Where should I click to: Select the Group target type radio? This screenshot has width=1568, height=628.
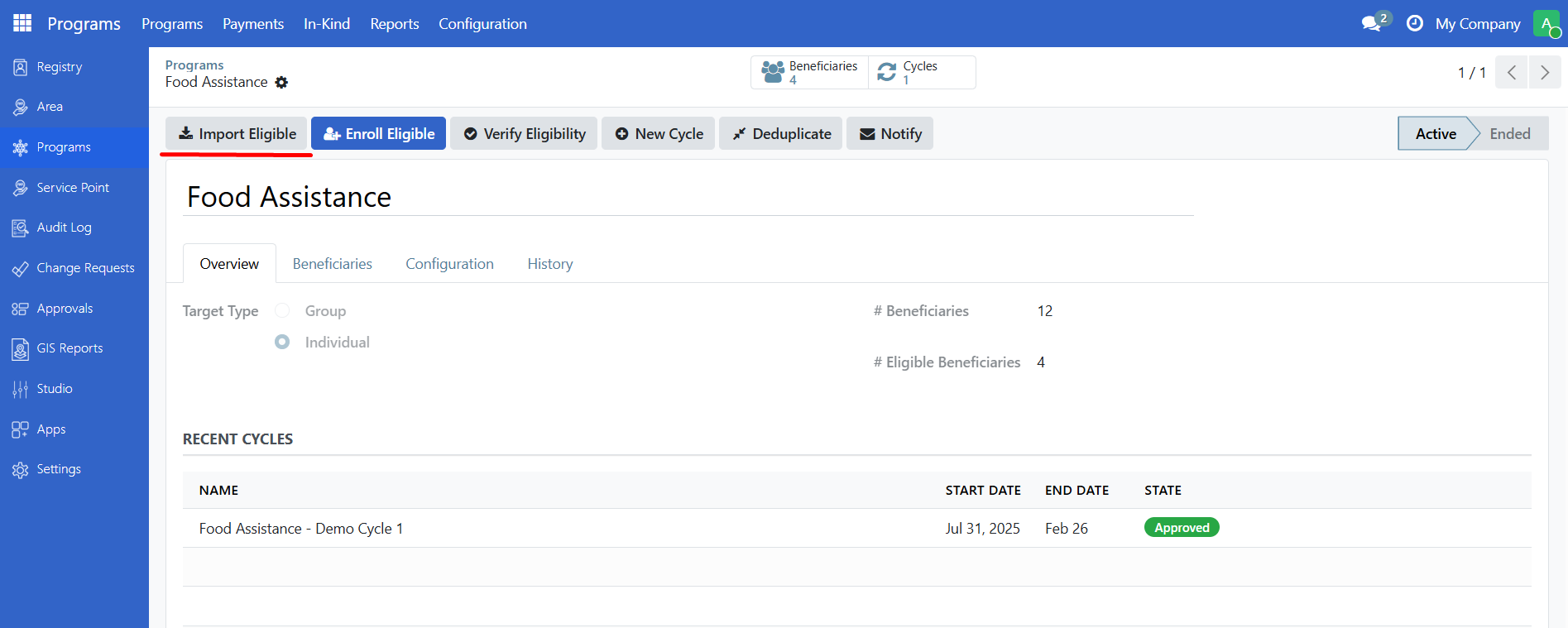[282, 311]
